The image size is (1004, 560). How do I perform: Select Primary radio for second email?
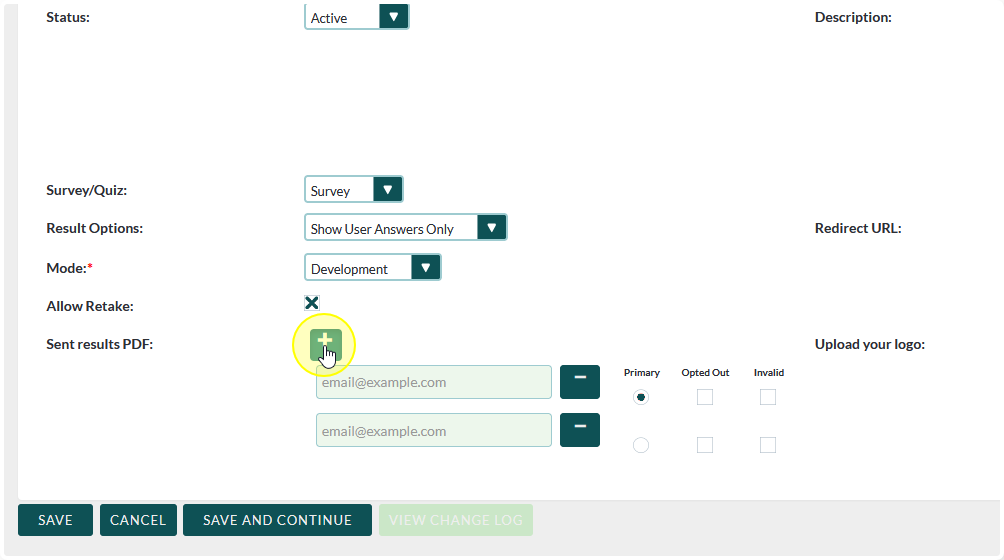click(641, 445)
